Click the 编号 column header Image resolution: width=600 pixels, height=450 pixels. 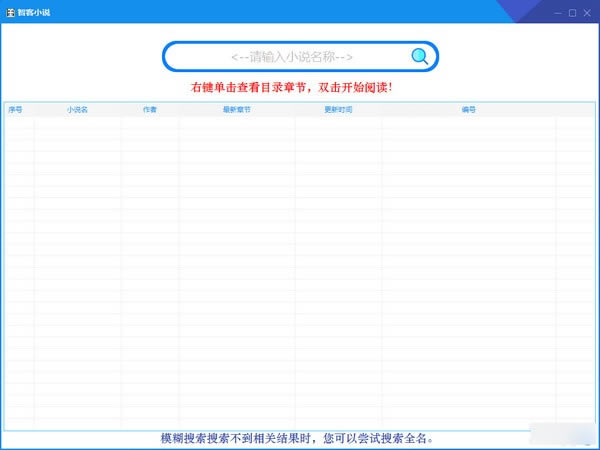469,110
